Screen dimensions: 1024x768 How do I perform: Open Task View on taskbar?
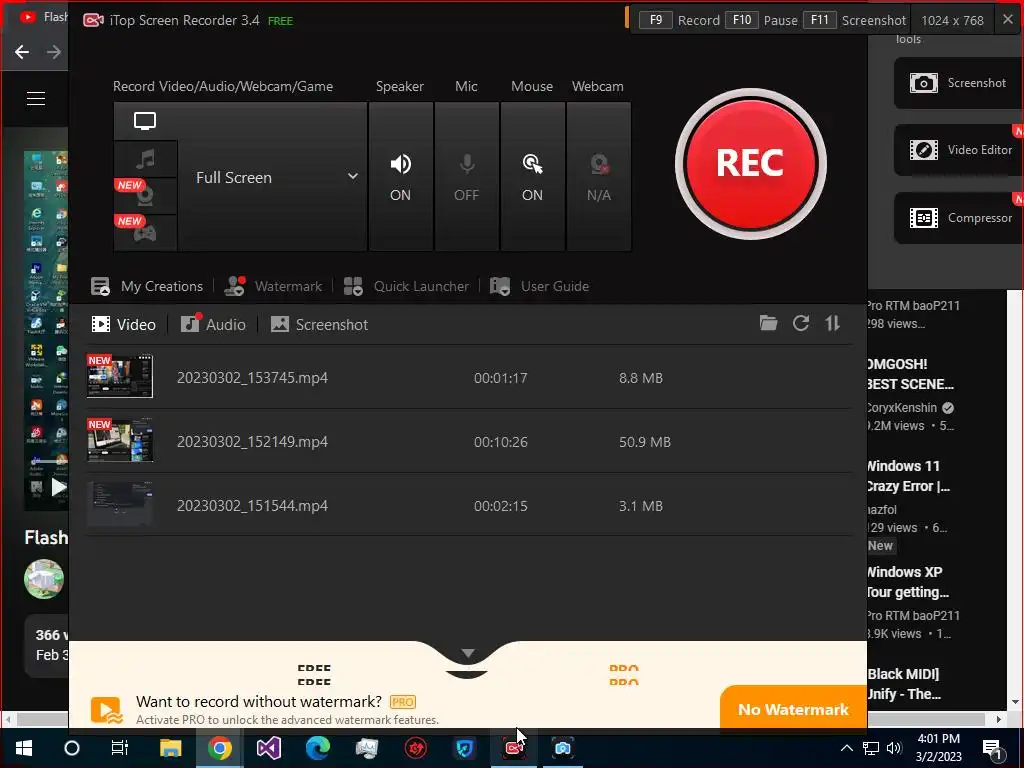point(120,748)
